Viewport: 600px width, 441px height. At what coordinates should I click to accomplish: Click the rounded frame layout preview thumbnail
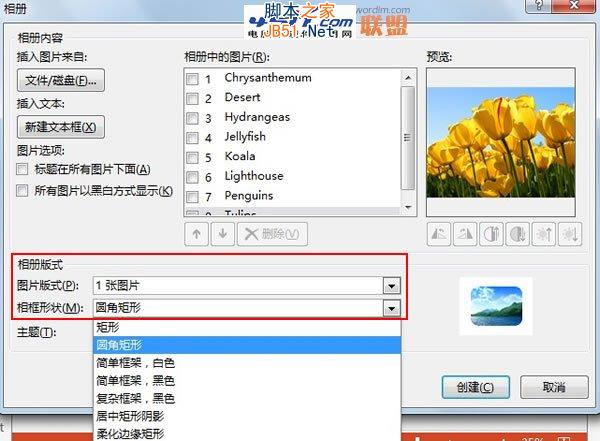(x=496, y=306)
